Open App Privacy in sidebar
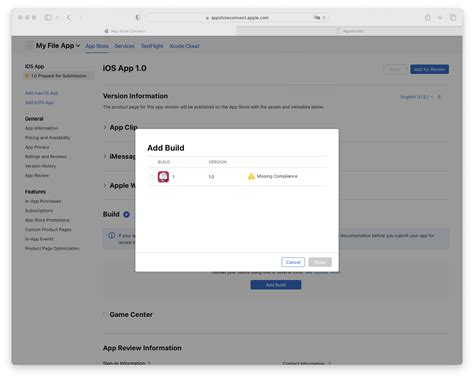 pyautogui.click(x=37, y=147)
